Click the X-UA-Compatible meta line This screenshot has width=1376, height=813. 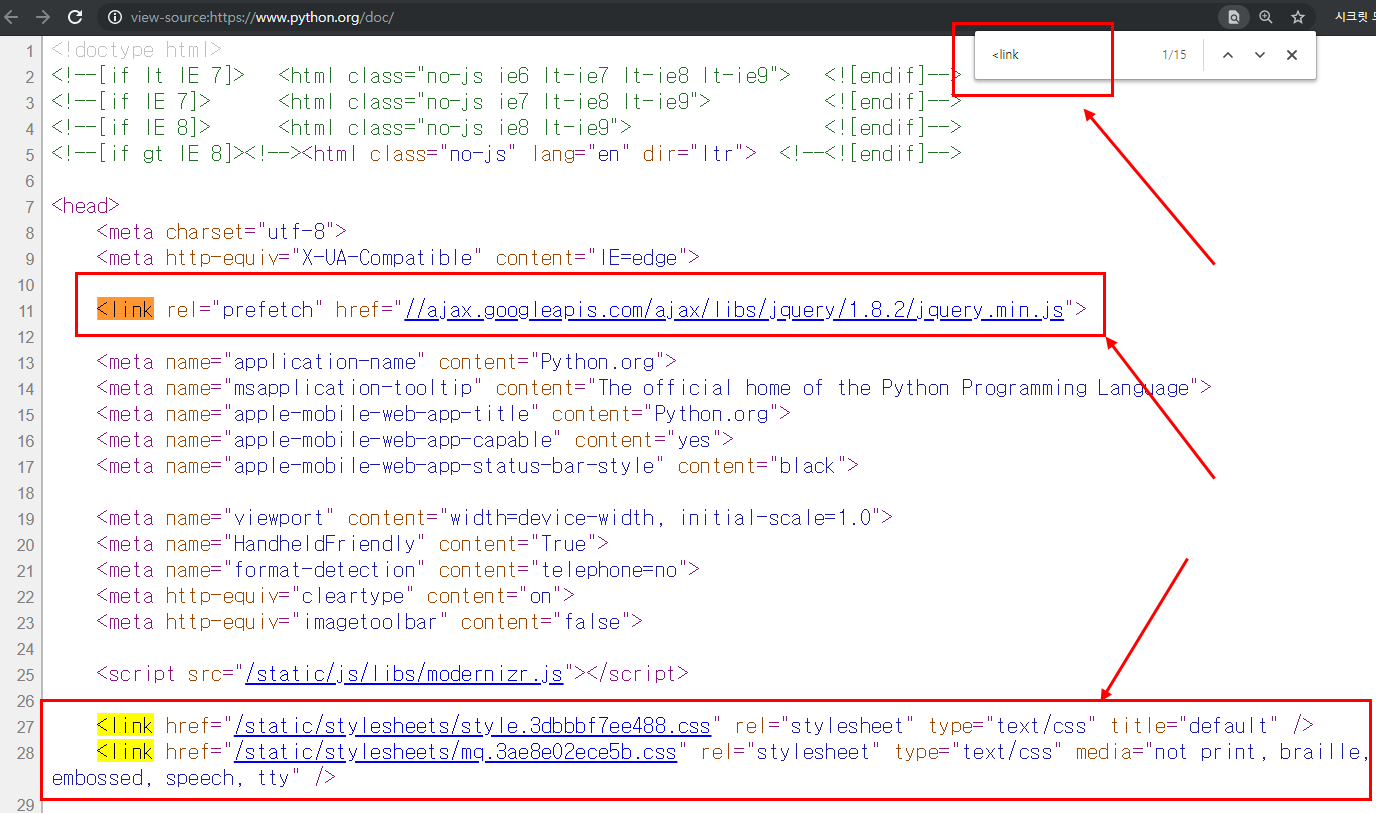(x=398, y=258)
